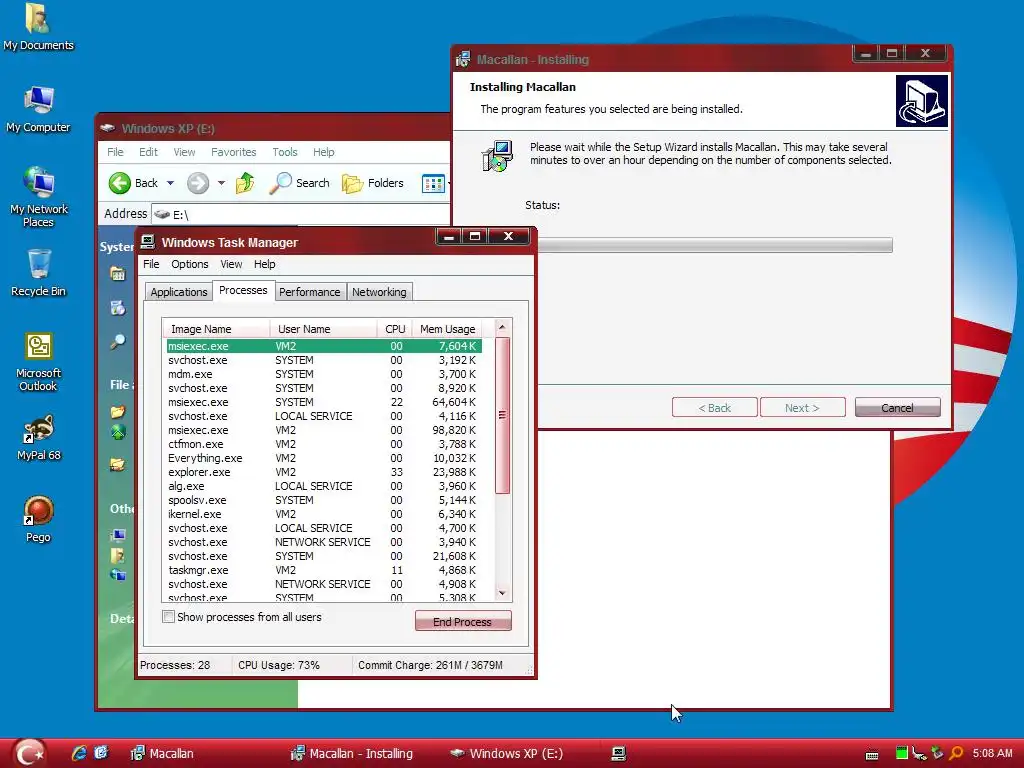Viewport: 1024px width, 768px height.
Task: Open Task Manager's File menu
Action: 151,264
